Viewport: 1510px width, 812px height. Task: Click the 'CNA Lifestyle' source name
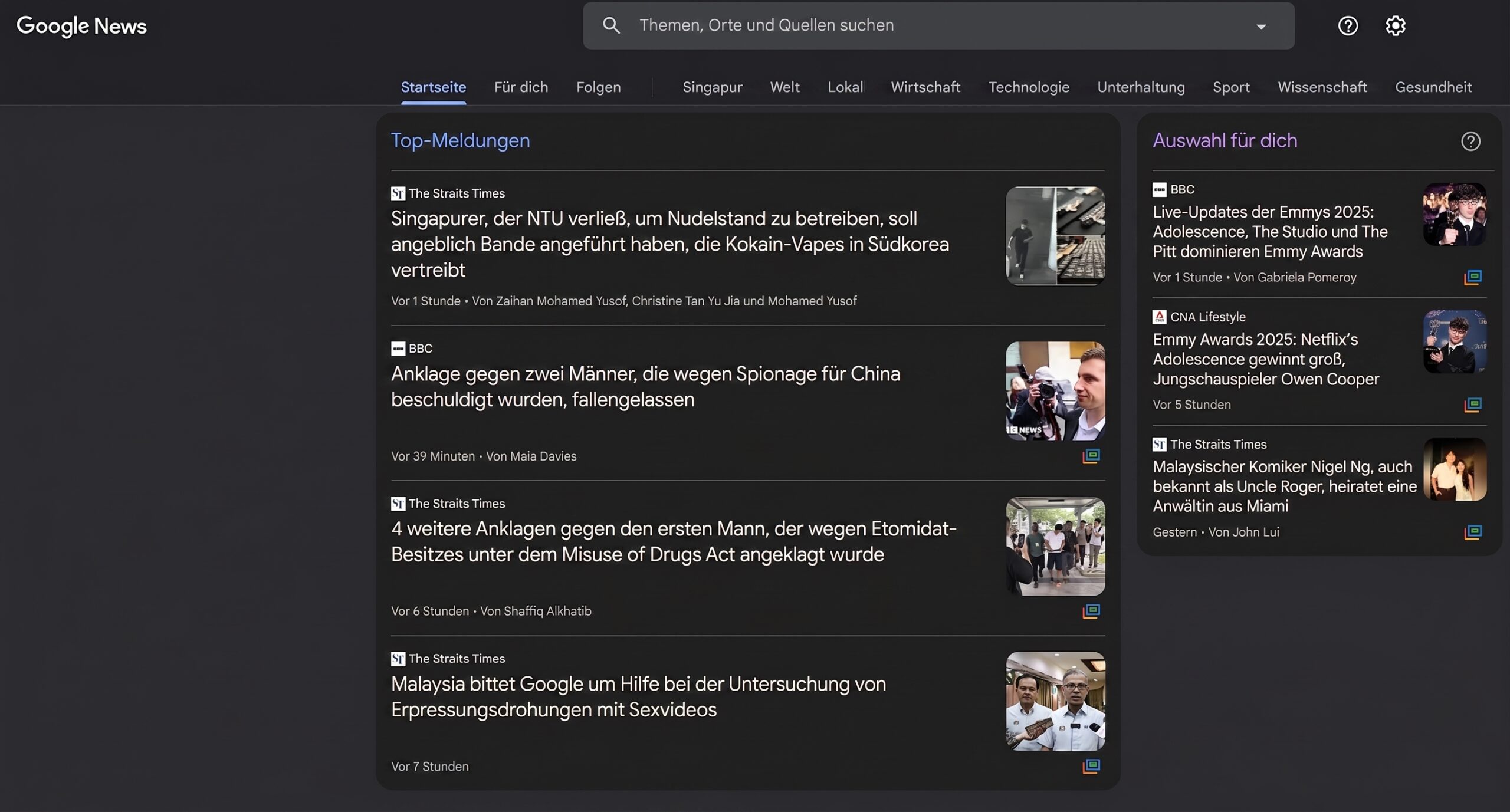(1208, 317)
